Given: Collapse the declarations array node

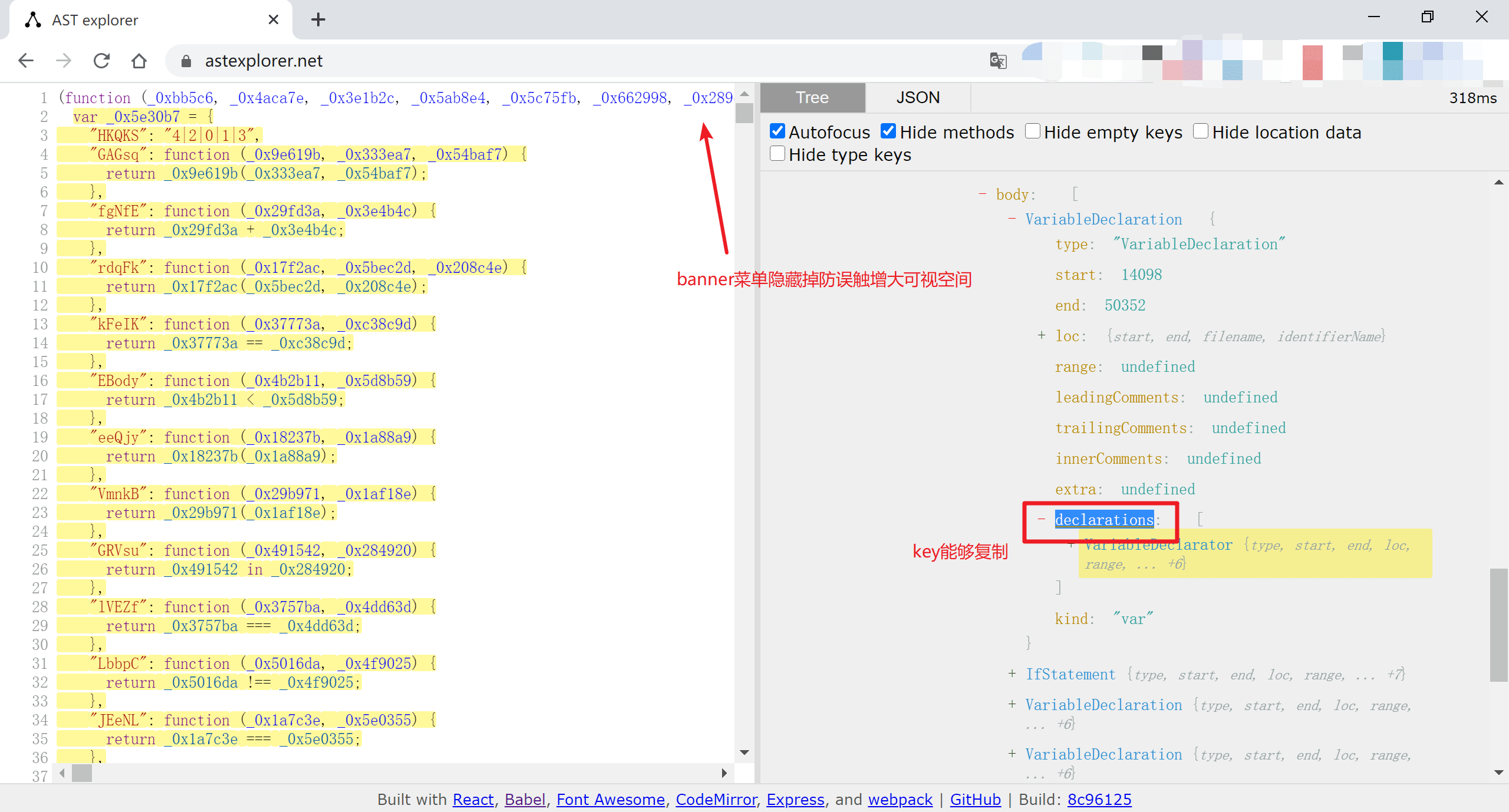Looking at the screenshot, I should point(1042,519).
